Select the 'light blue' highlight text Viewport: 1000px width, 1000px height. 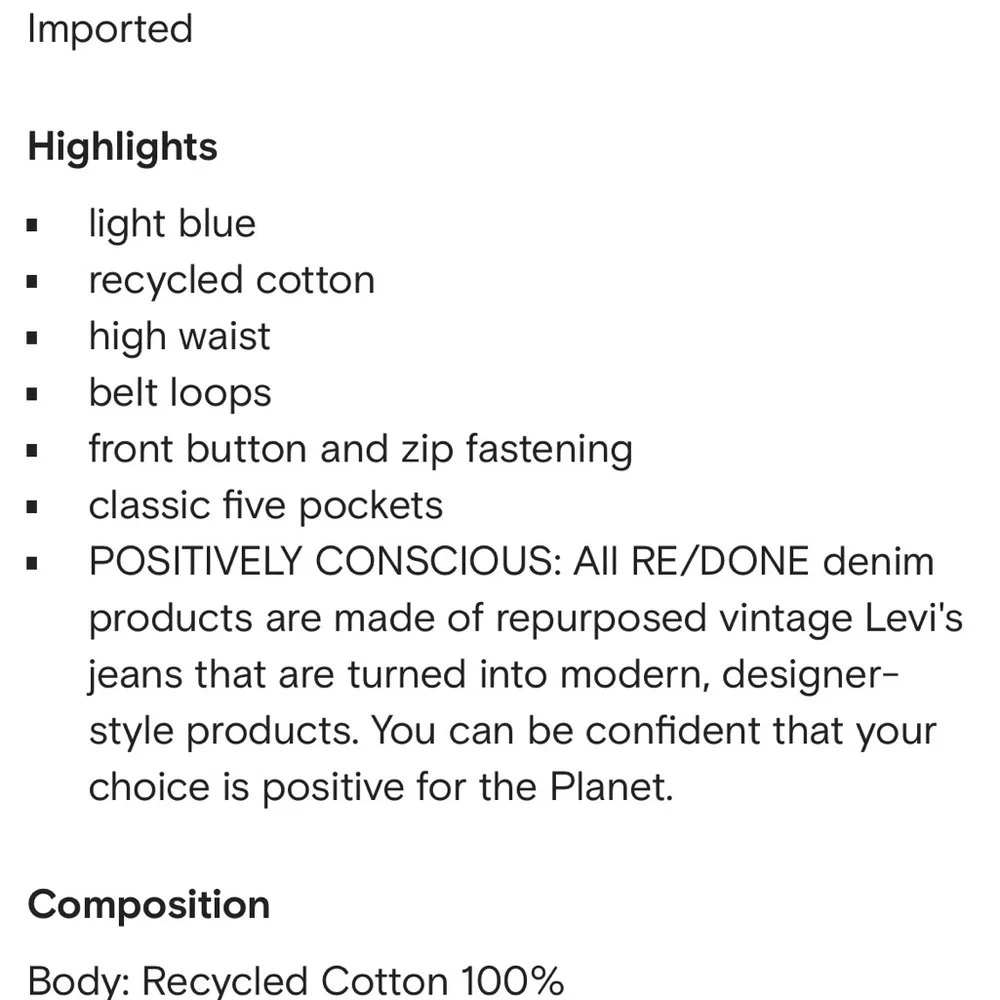point(172,224)
